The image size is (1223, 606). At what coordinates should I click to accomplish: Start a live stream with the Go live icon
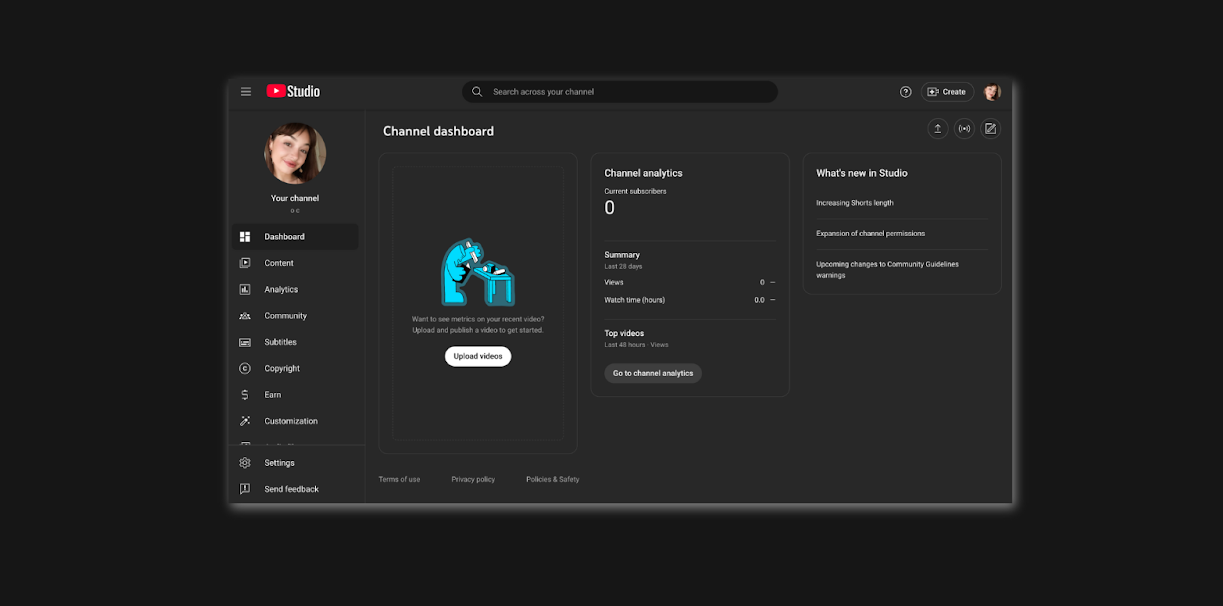pos(964,128)
